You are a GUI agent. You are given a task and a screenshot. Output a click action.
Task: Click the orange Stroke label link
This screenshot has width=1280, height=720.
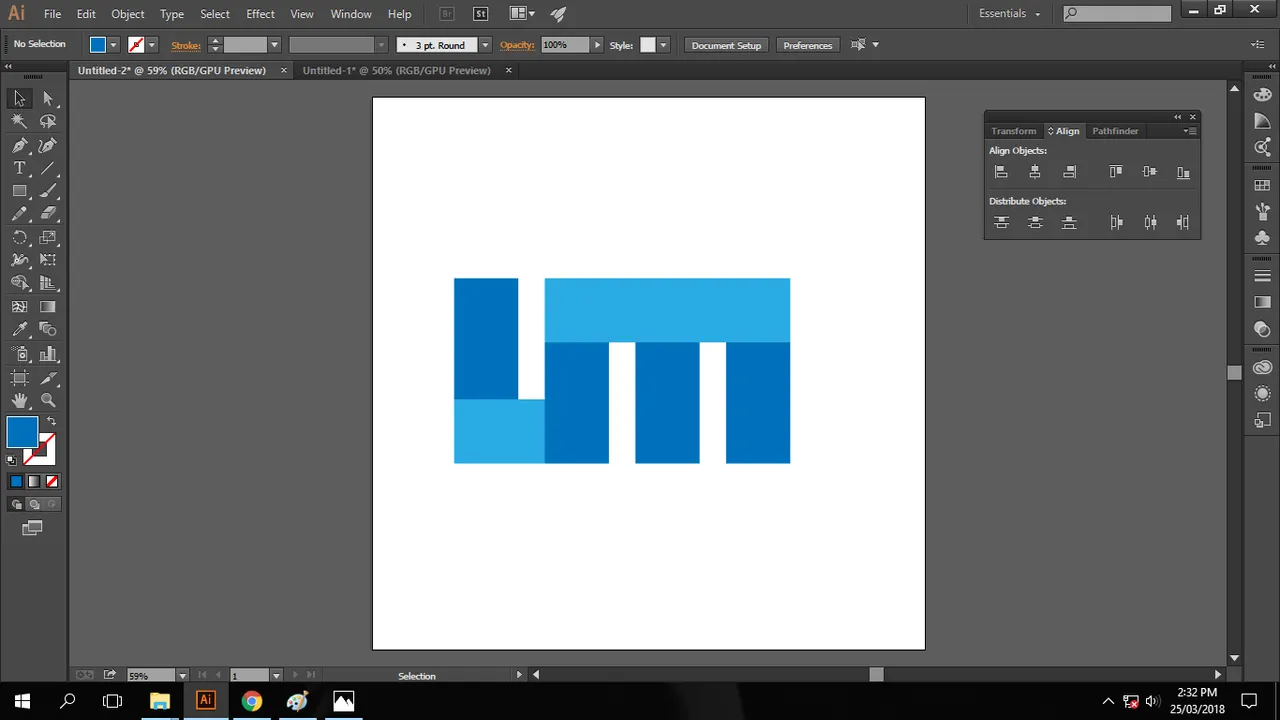(186, 45)
